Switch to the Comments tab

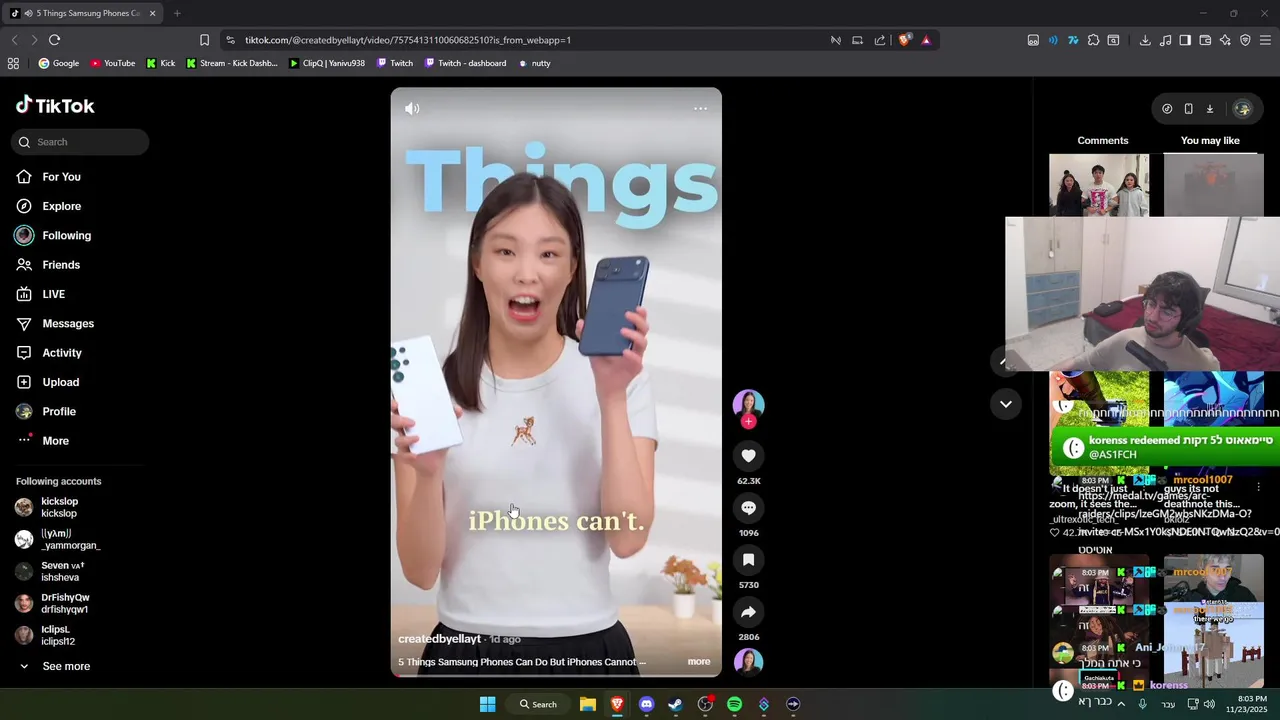click(1102, 140)
